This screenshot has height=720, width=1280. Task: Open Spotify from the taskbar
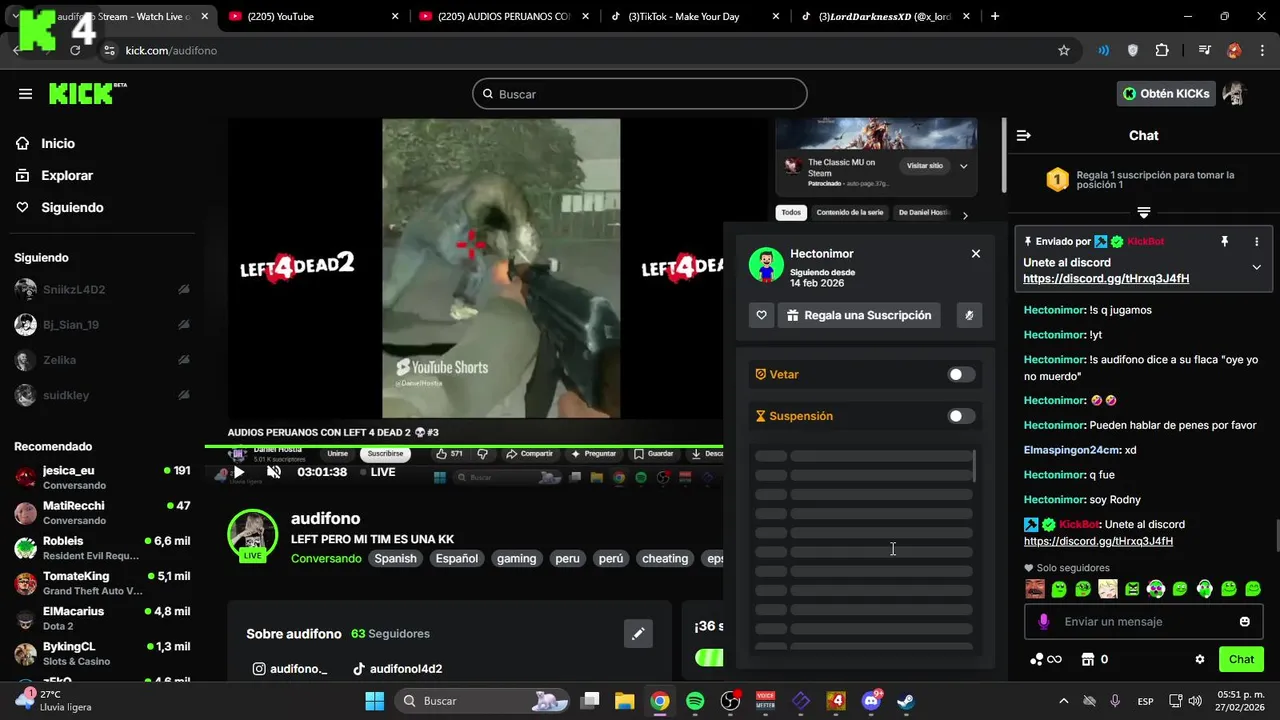tap(695, 701)
